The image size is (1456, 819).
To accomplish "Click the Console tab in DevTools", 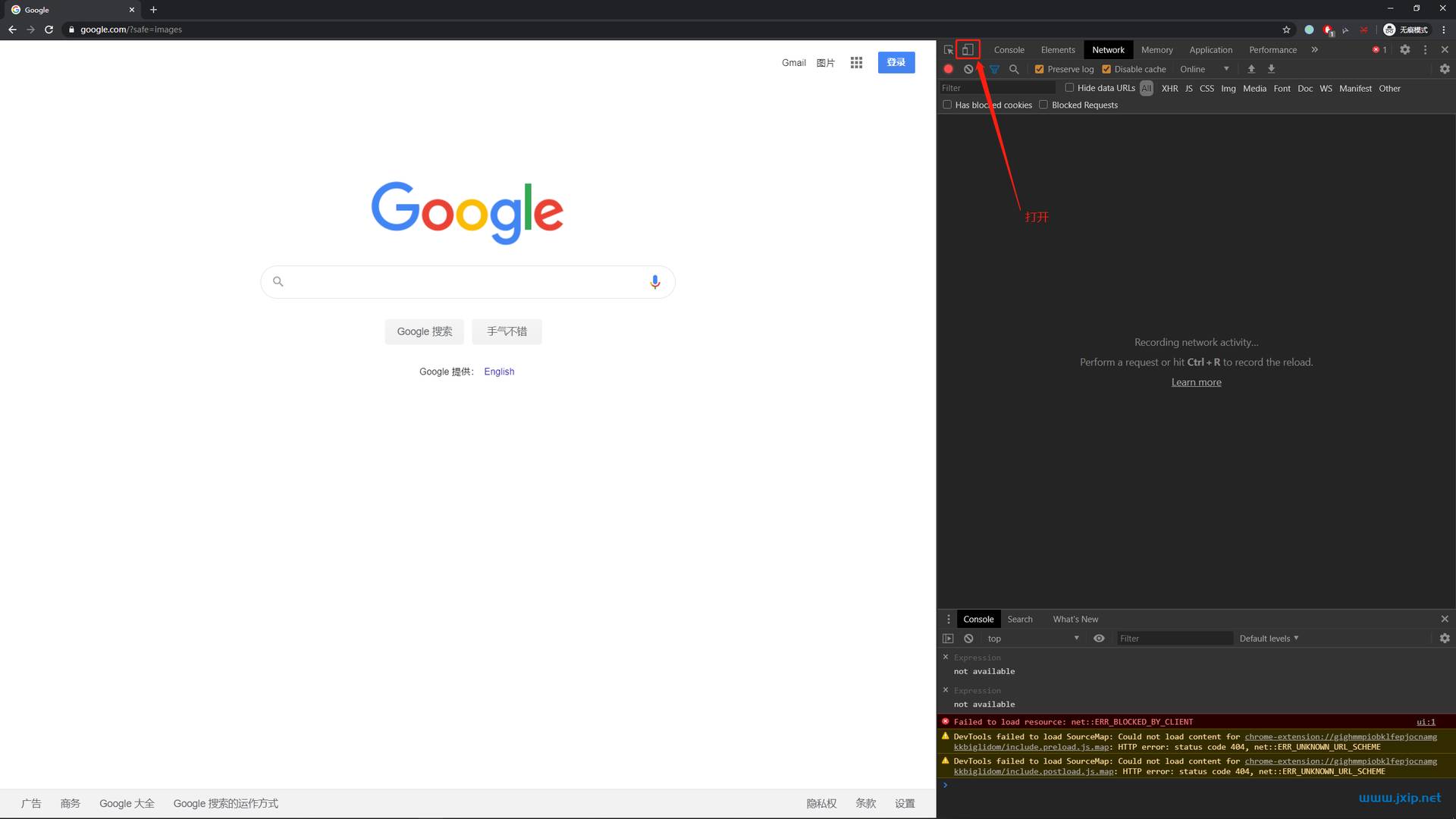I will coord(1009,49).
